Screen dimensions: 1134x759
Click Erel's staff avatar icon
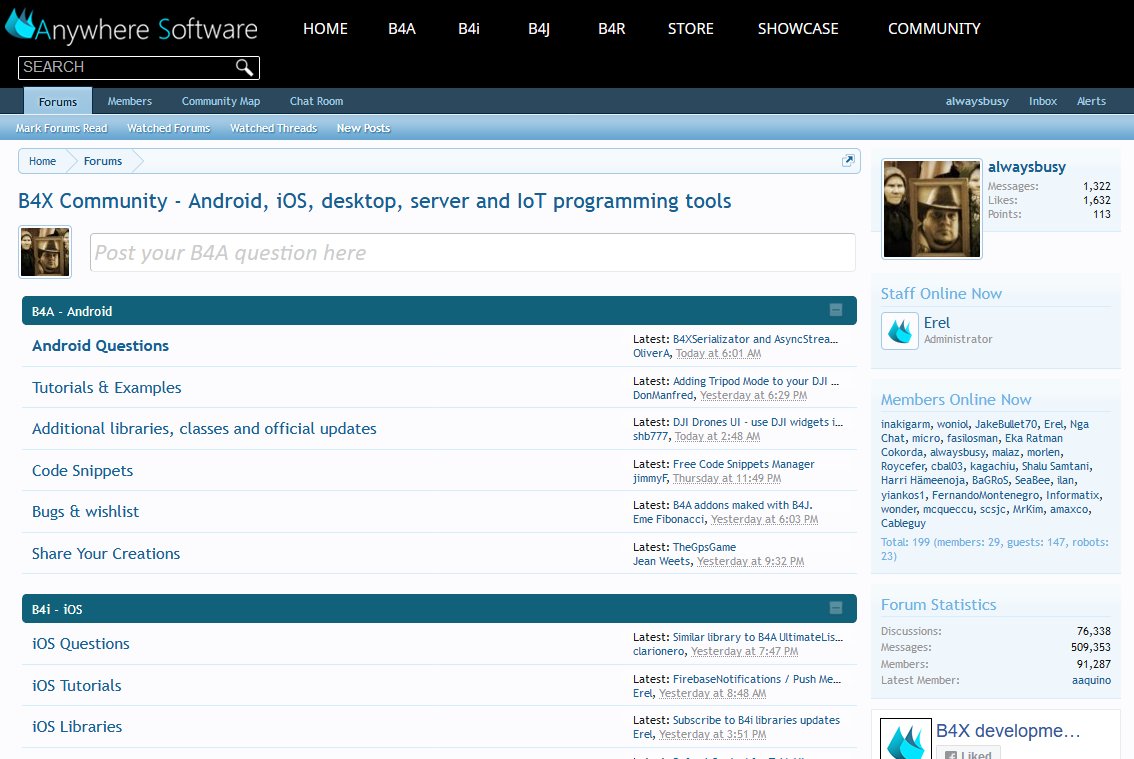[900, 331]
